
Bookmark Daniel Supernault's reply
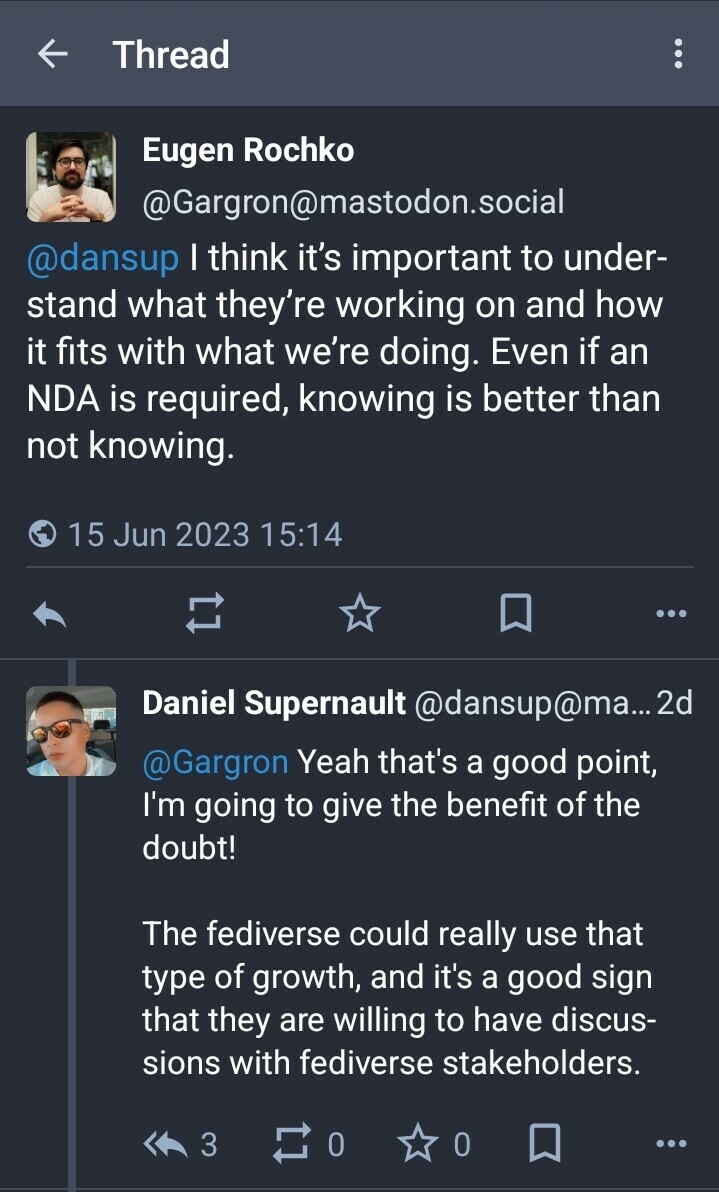tap(544, 1142)
